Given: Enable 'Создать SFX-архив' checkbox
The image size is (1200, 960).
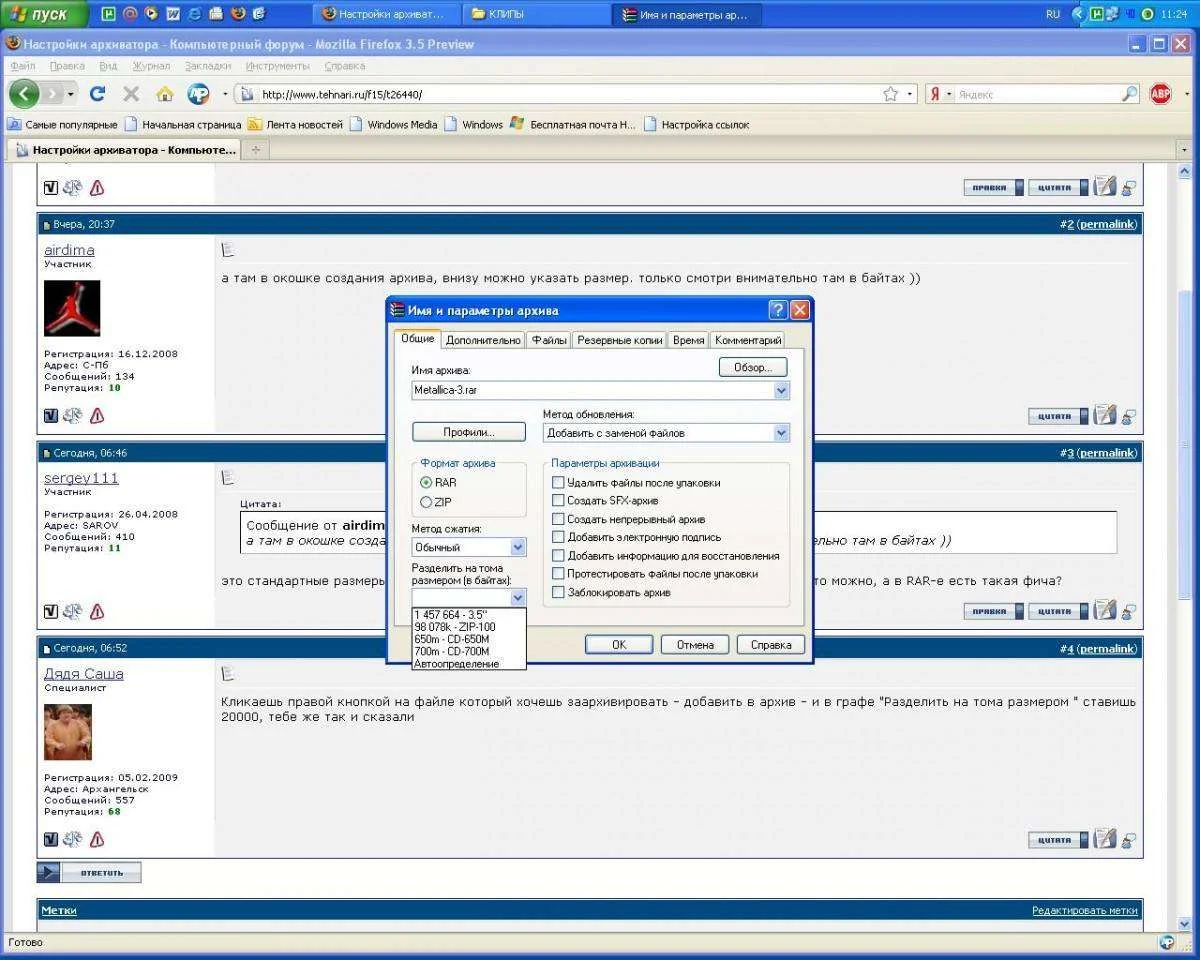Looking at the screenshot, I should click(x=558, y=501).
